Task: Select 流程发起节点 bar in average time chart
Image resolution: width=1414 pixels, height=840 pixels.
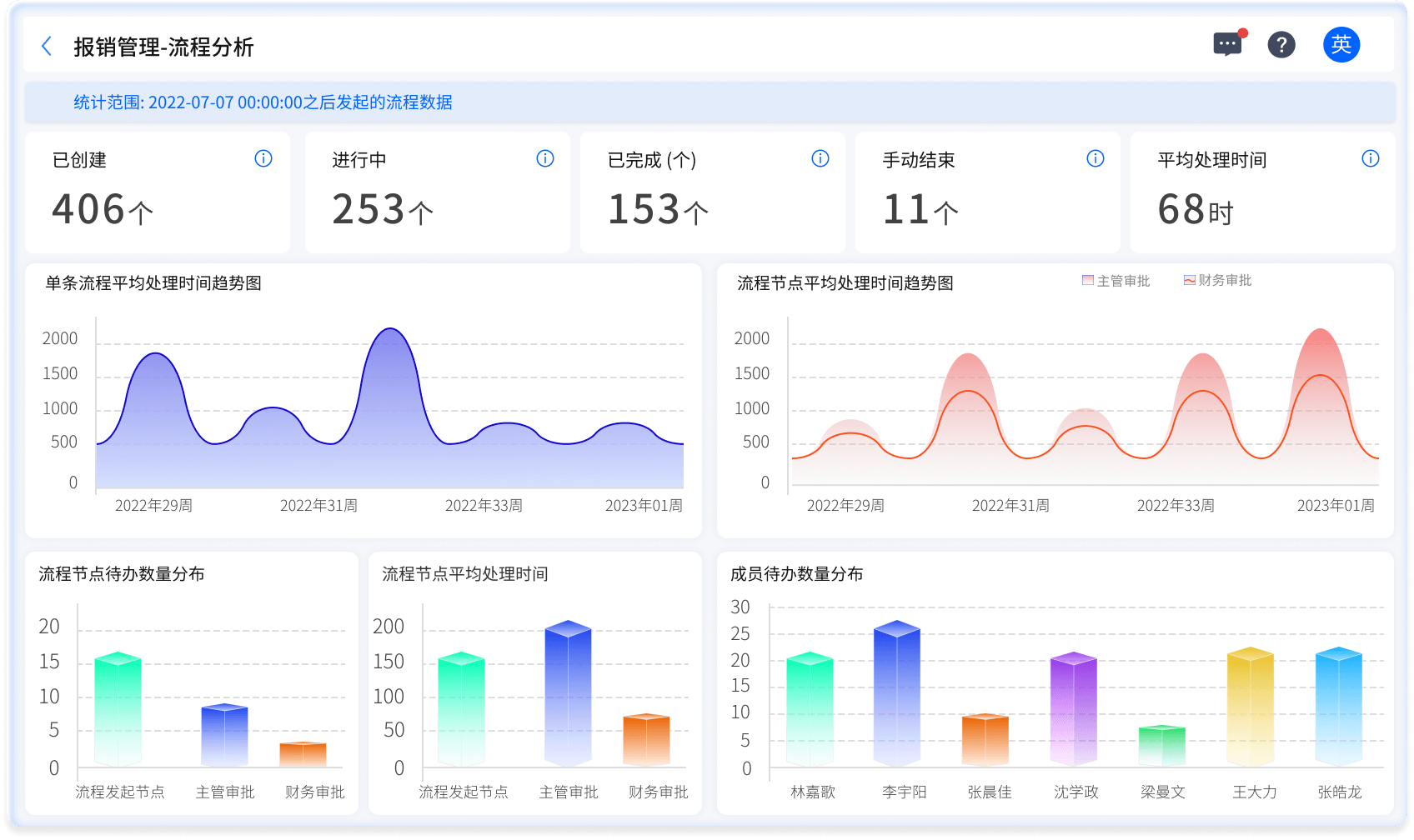Action: tap(462, 709)
